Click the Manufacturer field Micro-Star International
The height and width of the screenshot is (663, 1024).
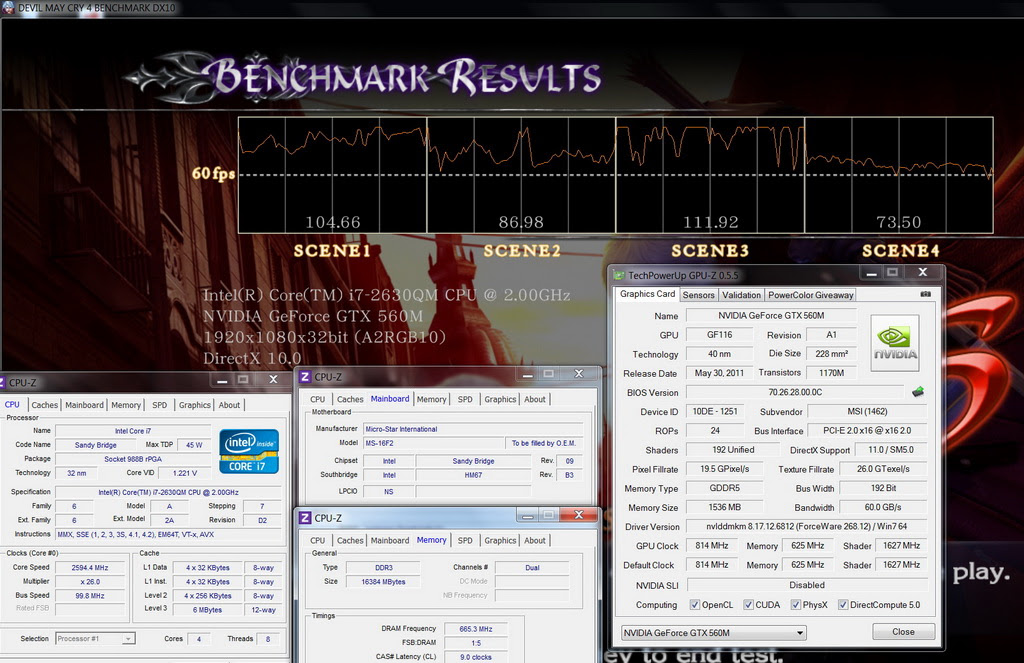pos(472,429)
